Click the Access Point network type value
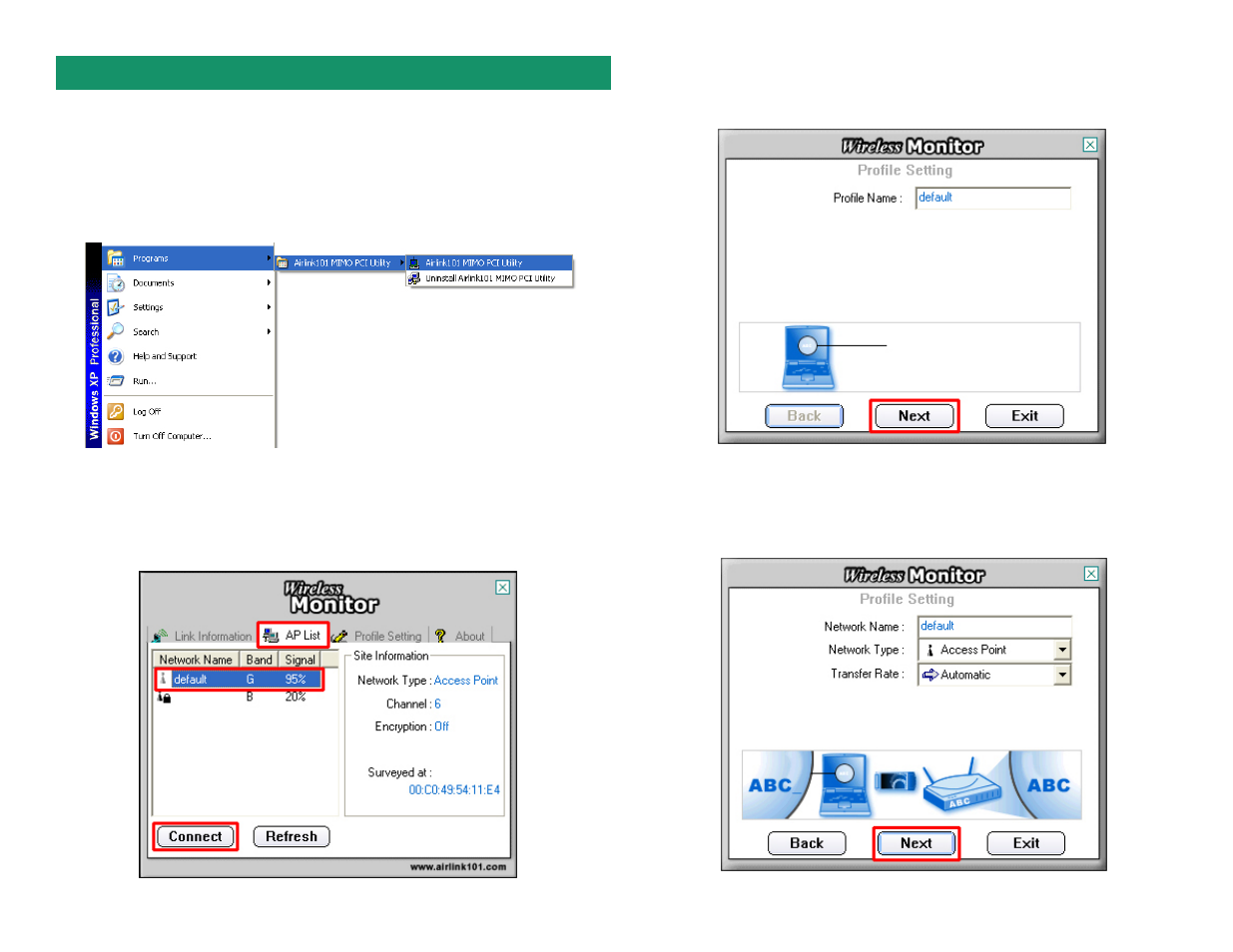Viewport: 1233px width, 952px height. 466,681
